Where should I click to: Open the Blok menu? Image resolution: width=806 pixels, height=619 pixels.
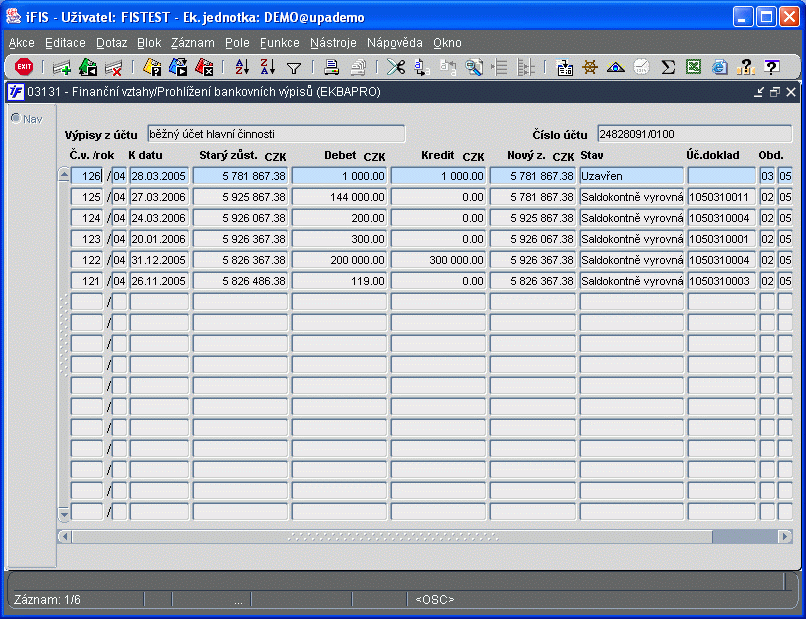point(149,43)
